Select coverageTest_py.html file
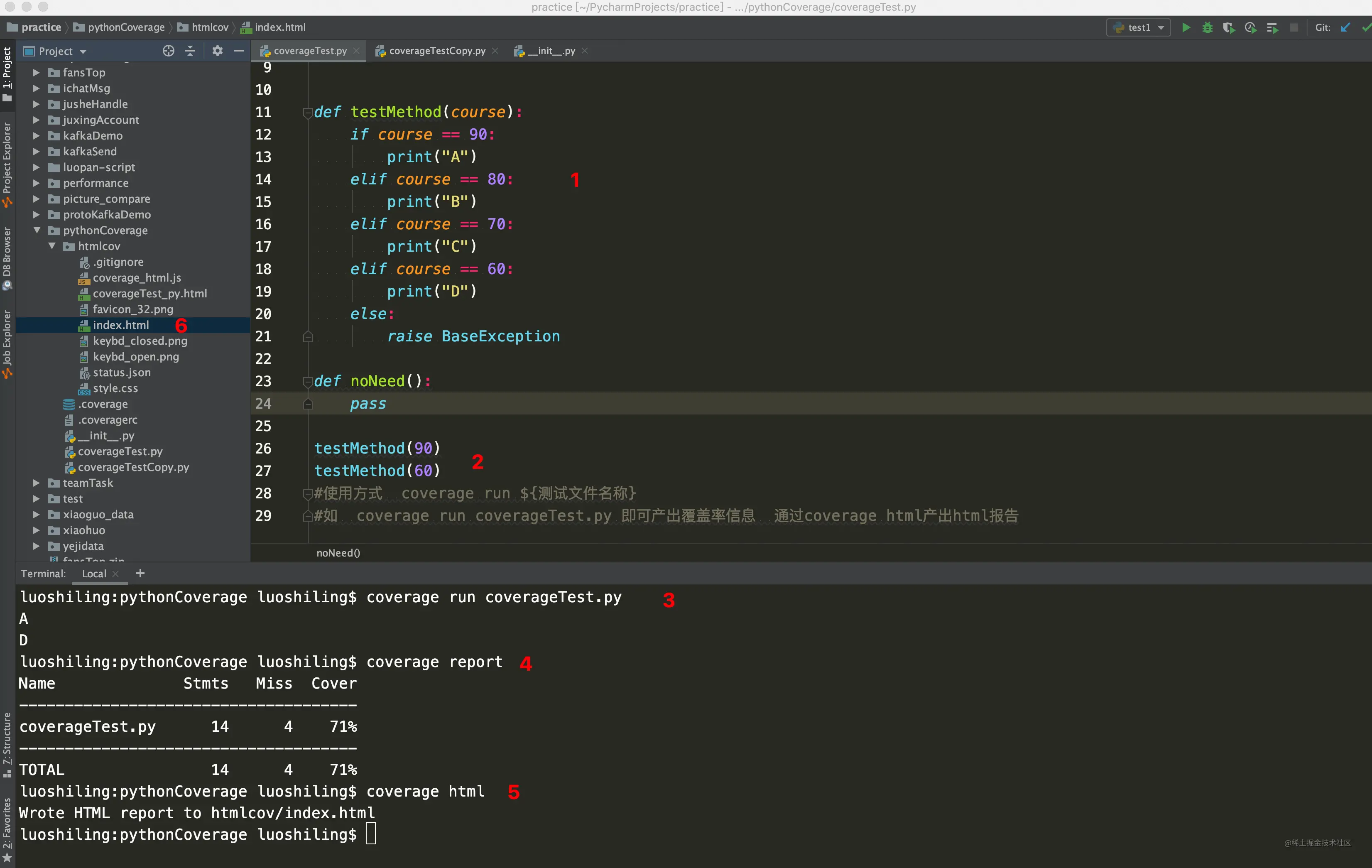This screenshot has width=1372, height=868. pos(150,294)
